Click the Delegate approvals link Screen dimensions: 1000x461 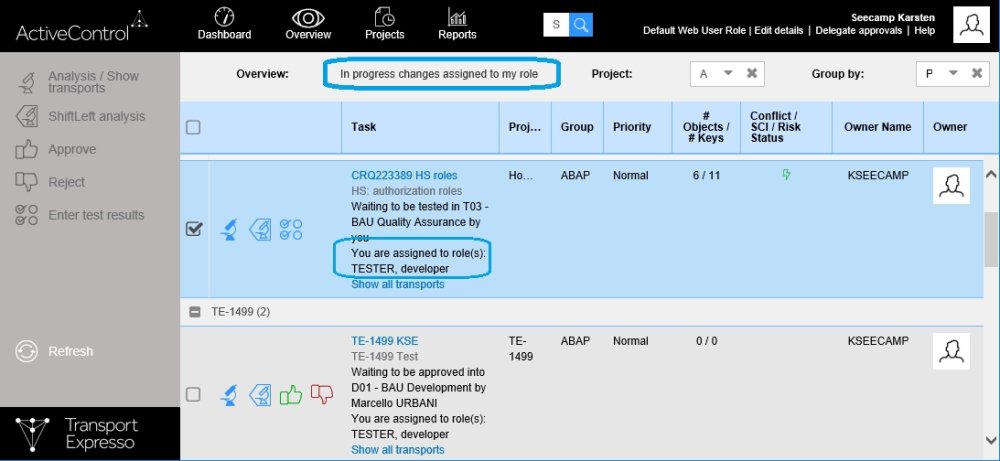coord(858,31)
